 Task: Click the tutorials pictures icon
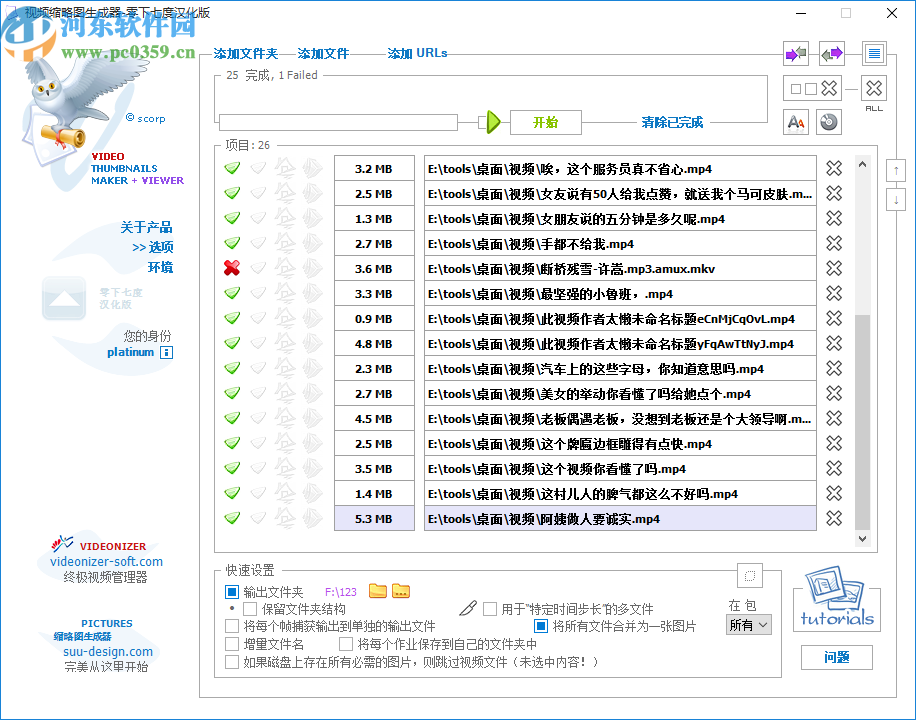pos(836,597)
